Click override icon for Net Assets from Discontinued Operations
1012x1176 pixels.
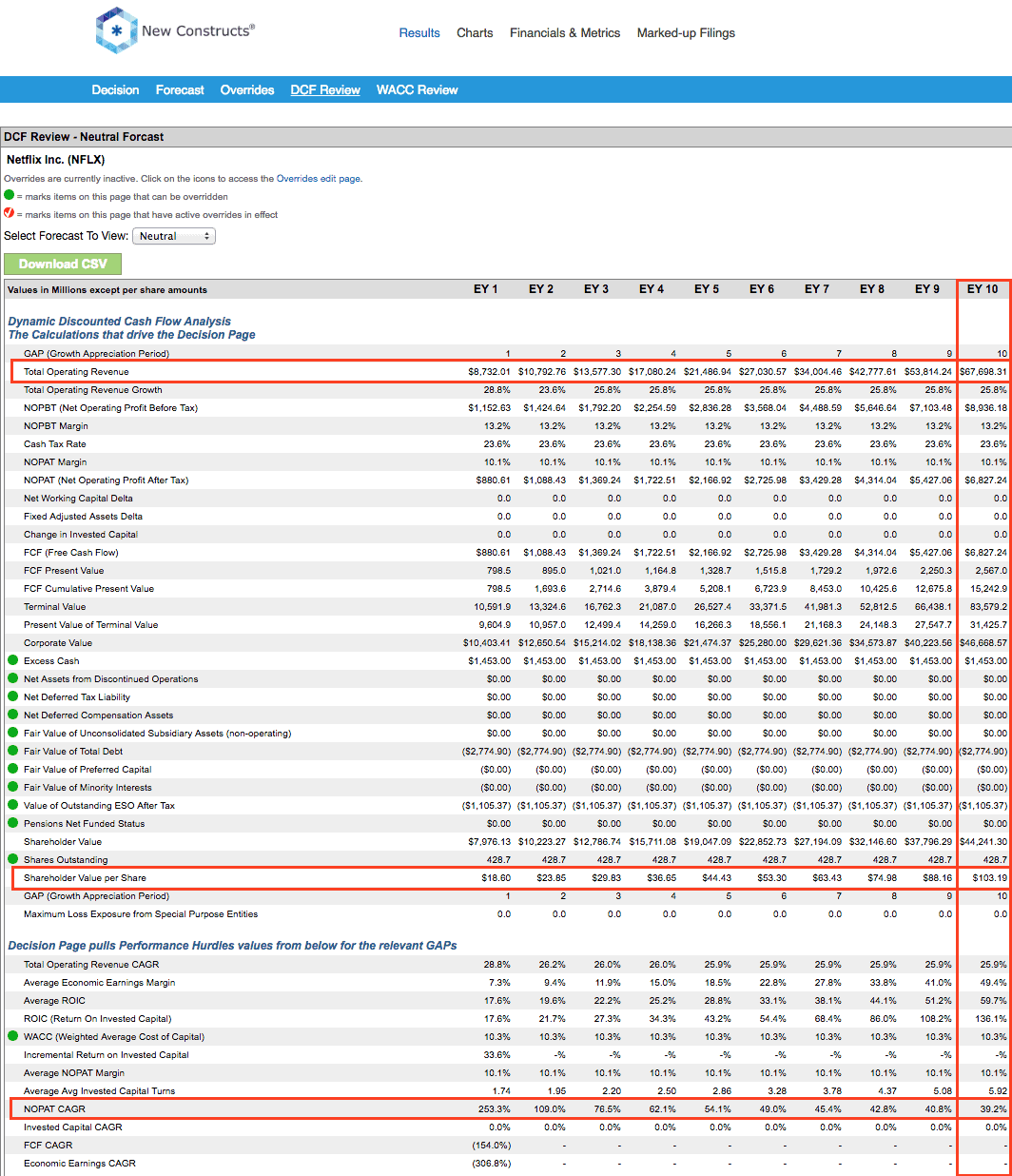(x=13, y=678)
